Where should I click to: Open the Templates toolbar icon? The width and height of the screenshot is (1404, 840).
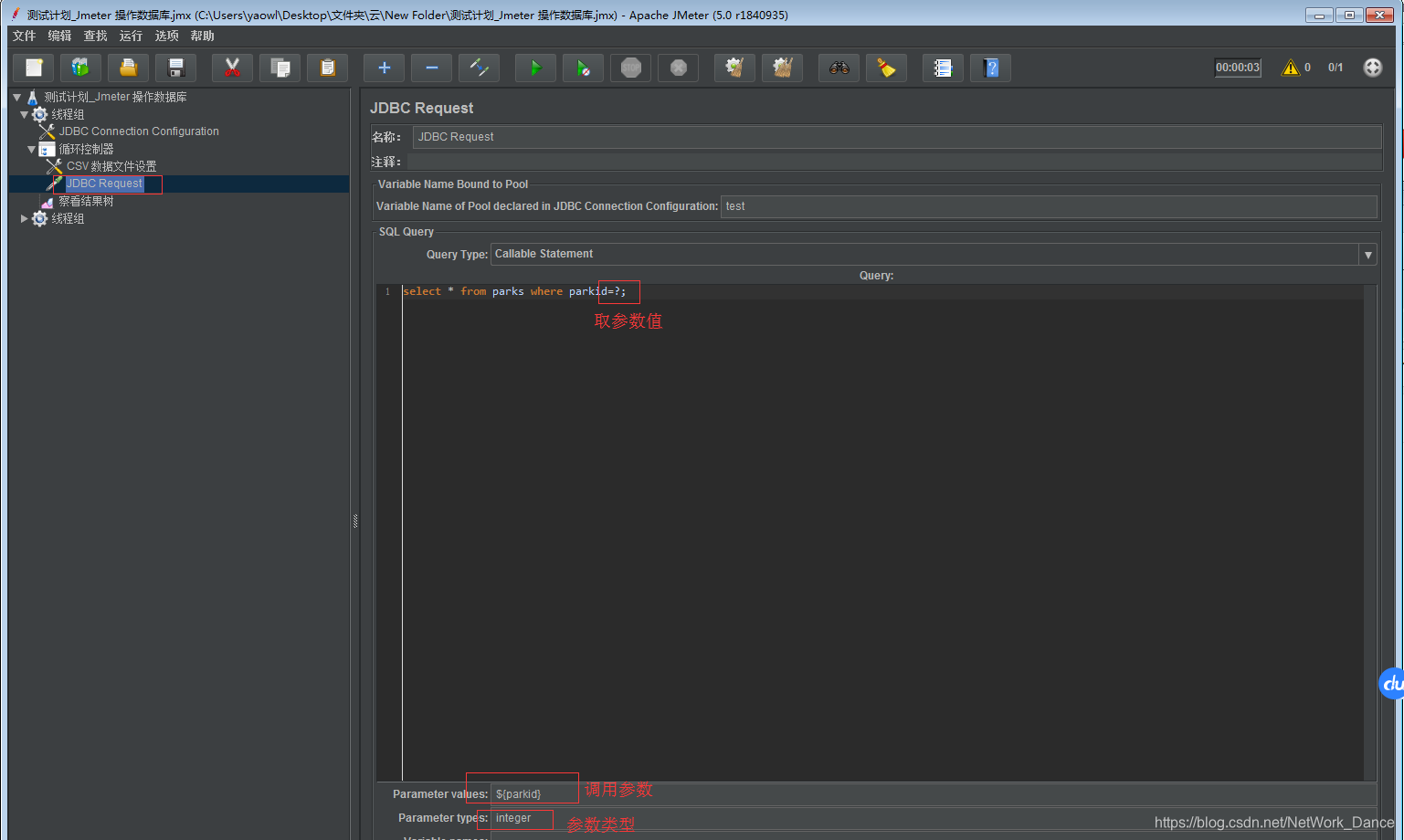pos(81,68)
